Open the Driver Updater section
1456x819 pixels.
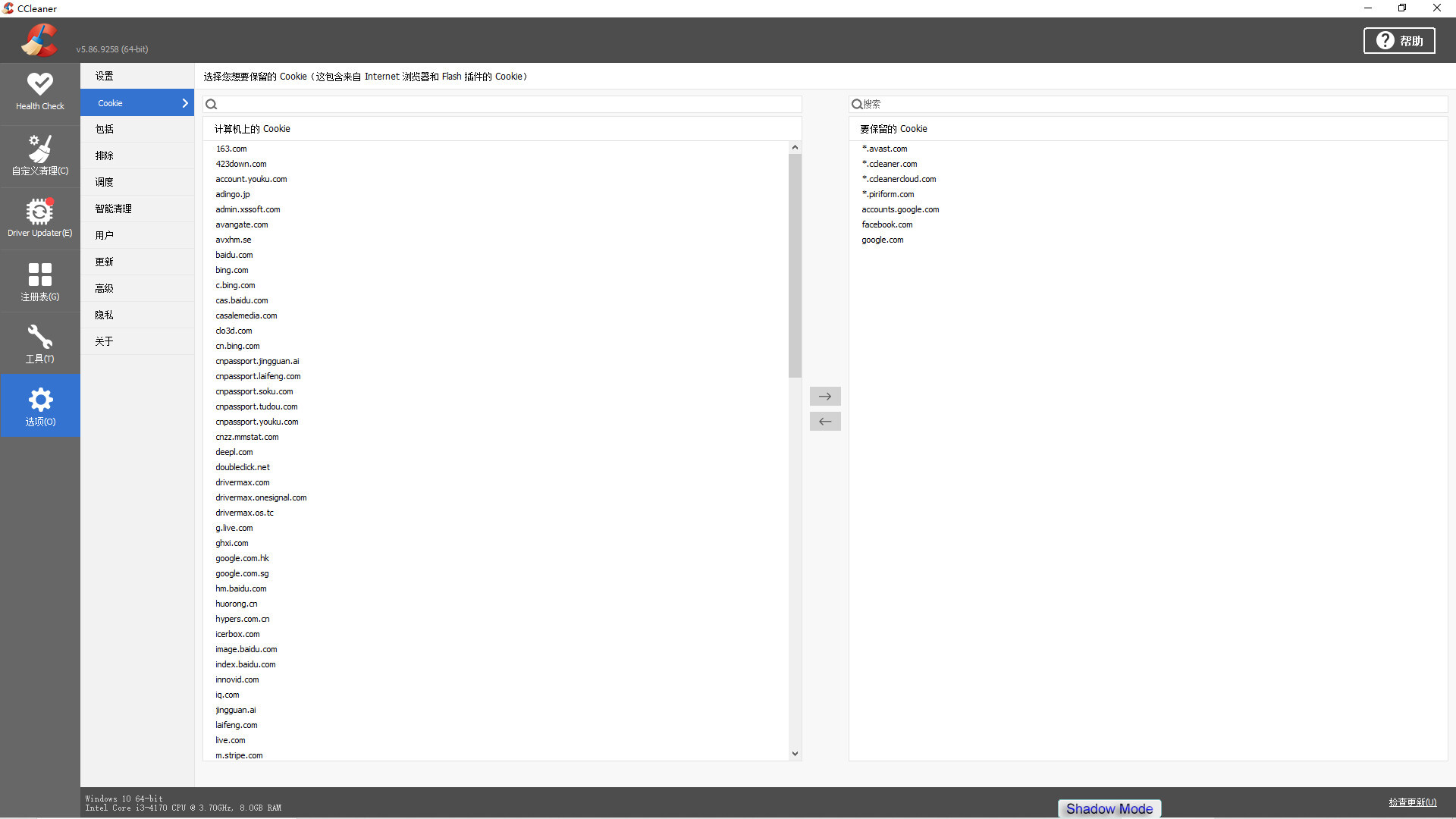pos(39,218)
